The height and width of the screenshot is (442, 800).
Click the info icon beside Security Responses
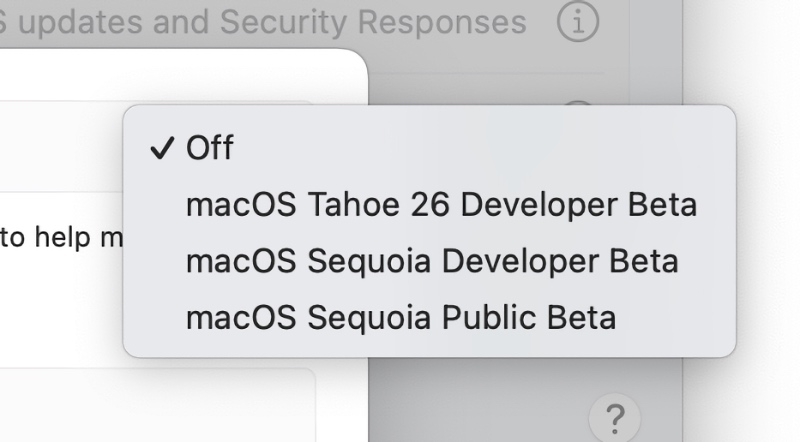577,21
